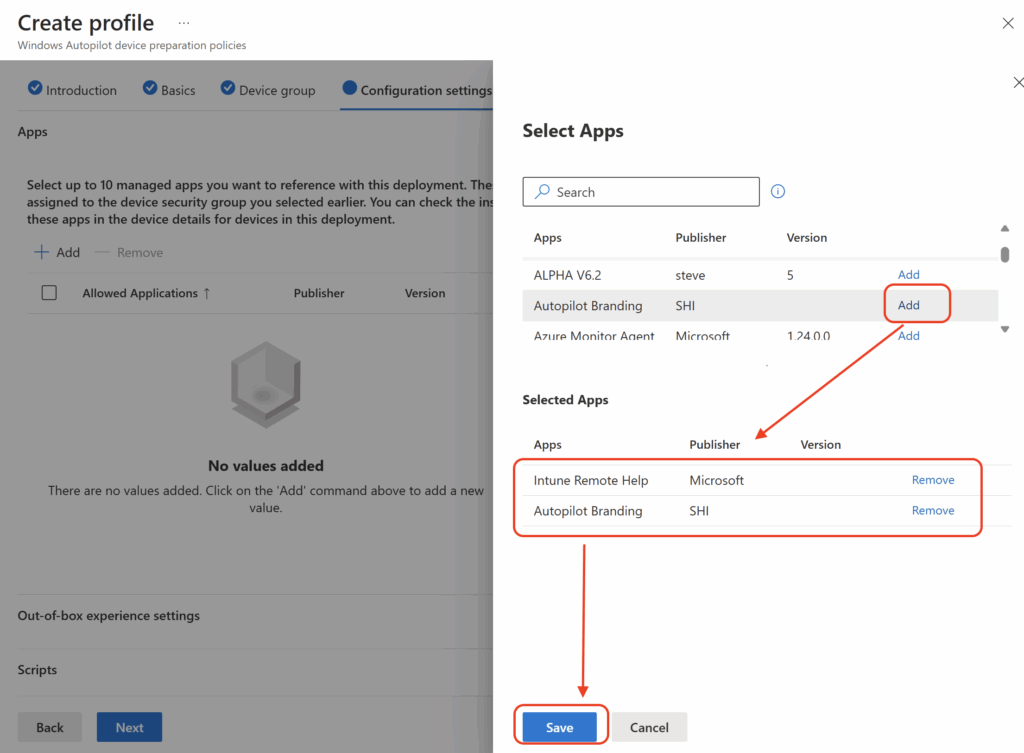Tick the select-all Allowed Applications checkbox
Viewport: 1024px width, 753px height.
coord(49,293)
